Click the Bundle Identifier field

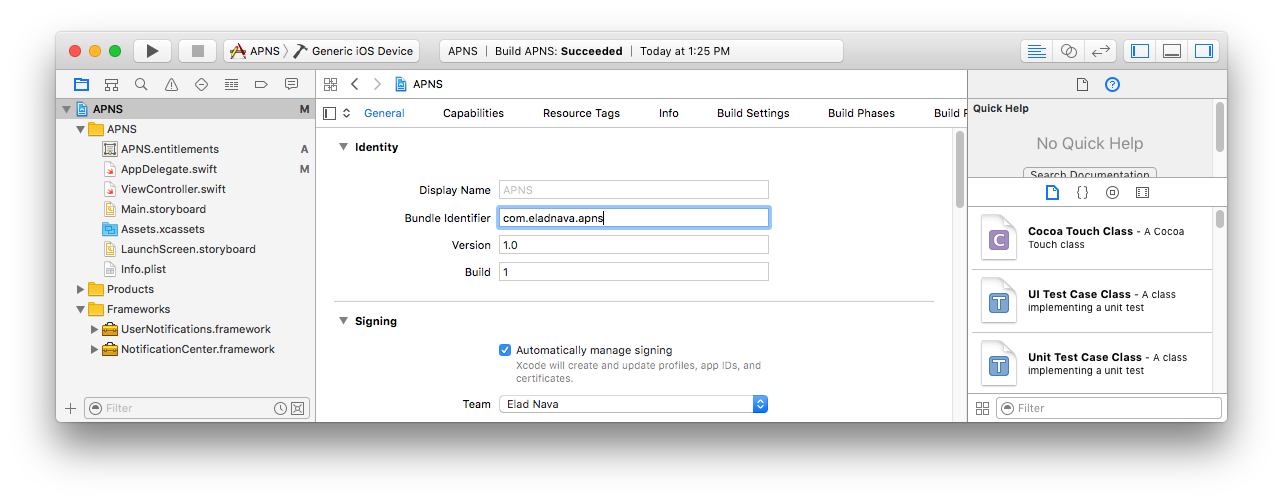(633, 217)
